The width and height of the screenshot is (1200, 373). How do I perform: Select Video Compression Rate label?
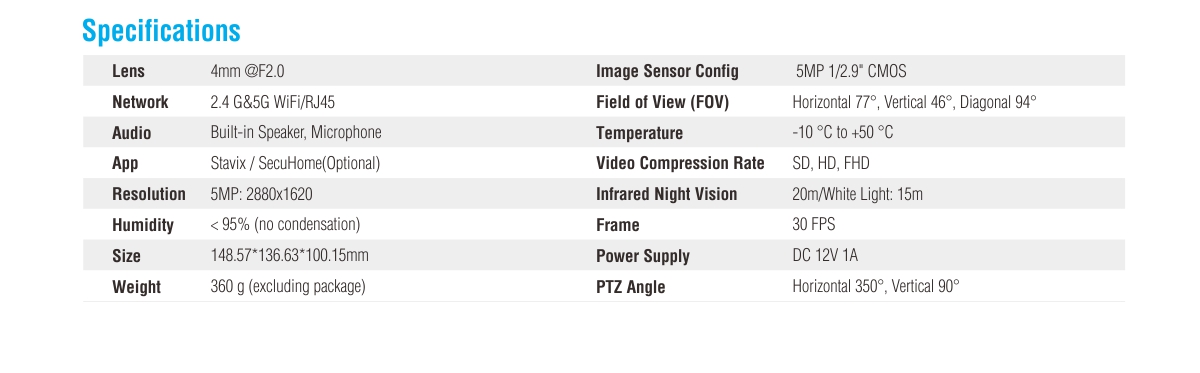680,163
